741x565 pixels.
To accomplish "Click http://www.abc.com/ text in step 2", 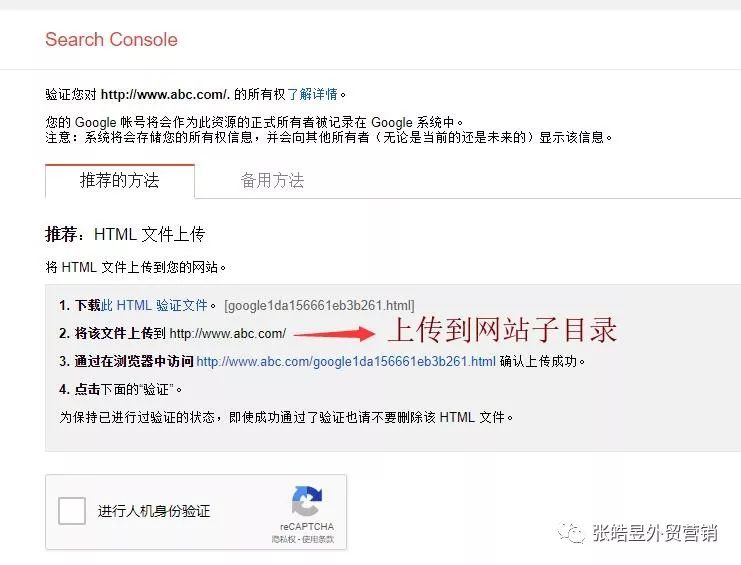I will 228,334.
